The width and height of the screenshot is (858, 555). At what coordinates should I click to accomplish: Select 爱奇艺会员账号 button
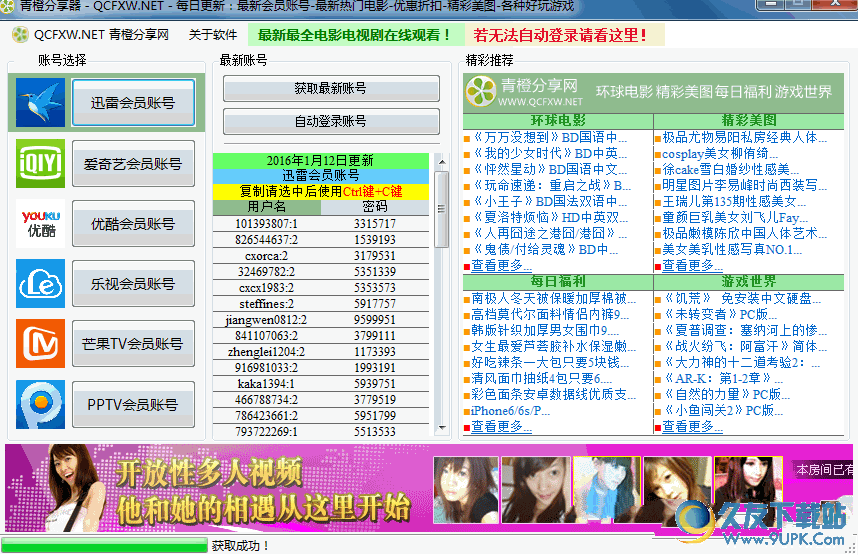[x=133, y=164]
